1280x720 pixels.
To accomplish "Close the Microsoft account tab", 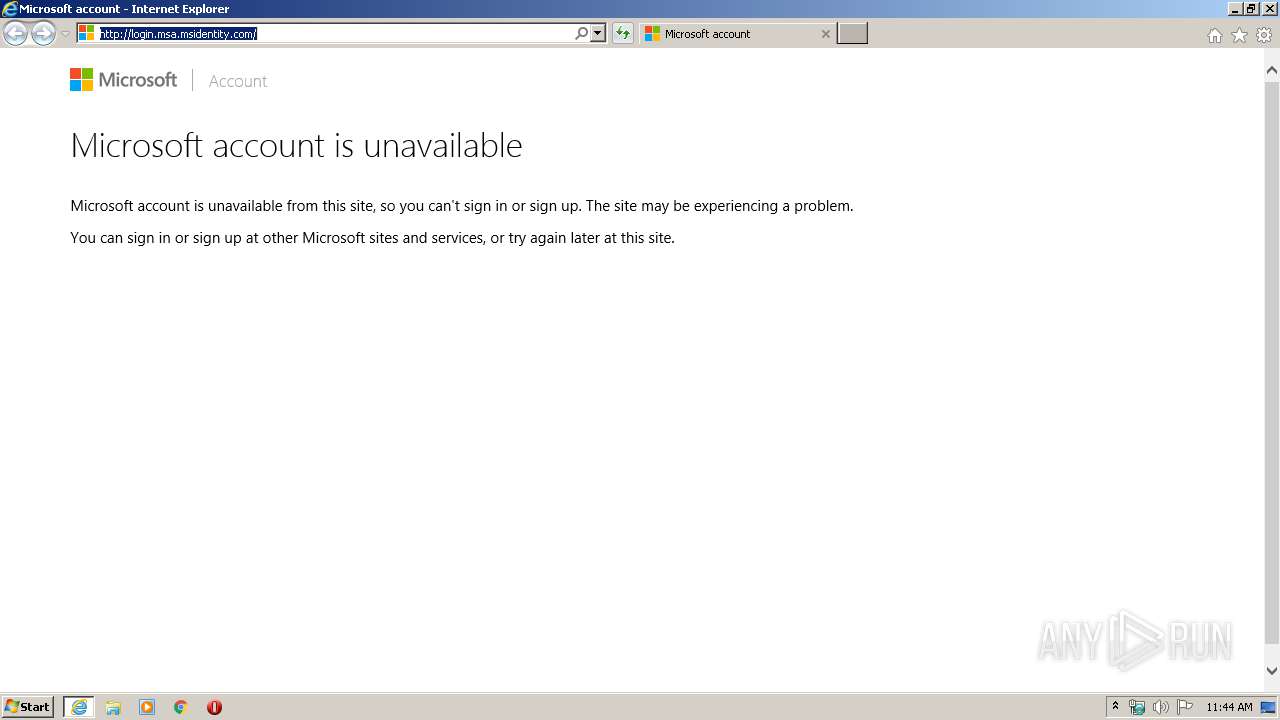I will pos(825,34).
